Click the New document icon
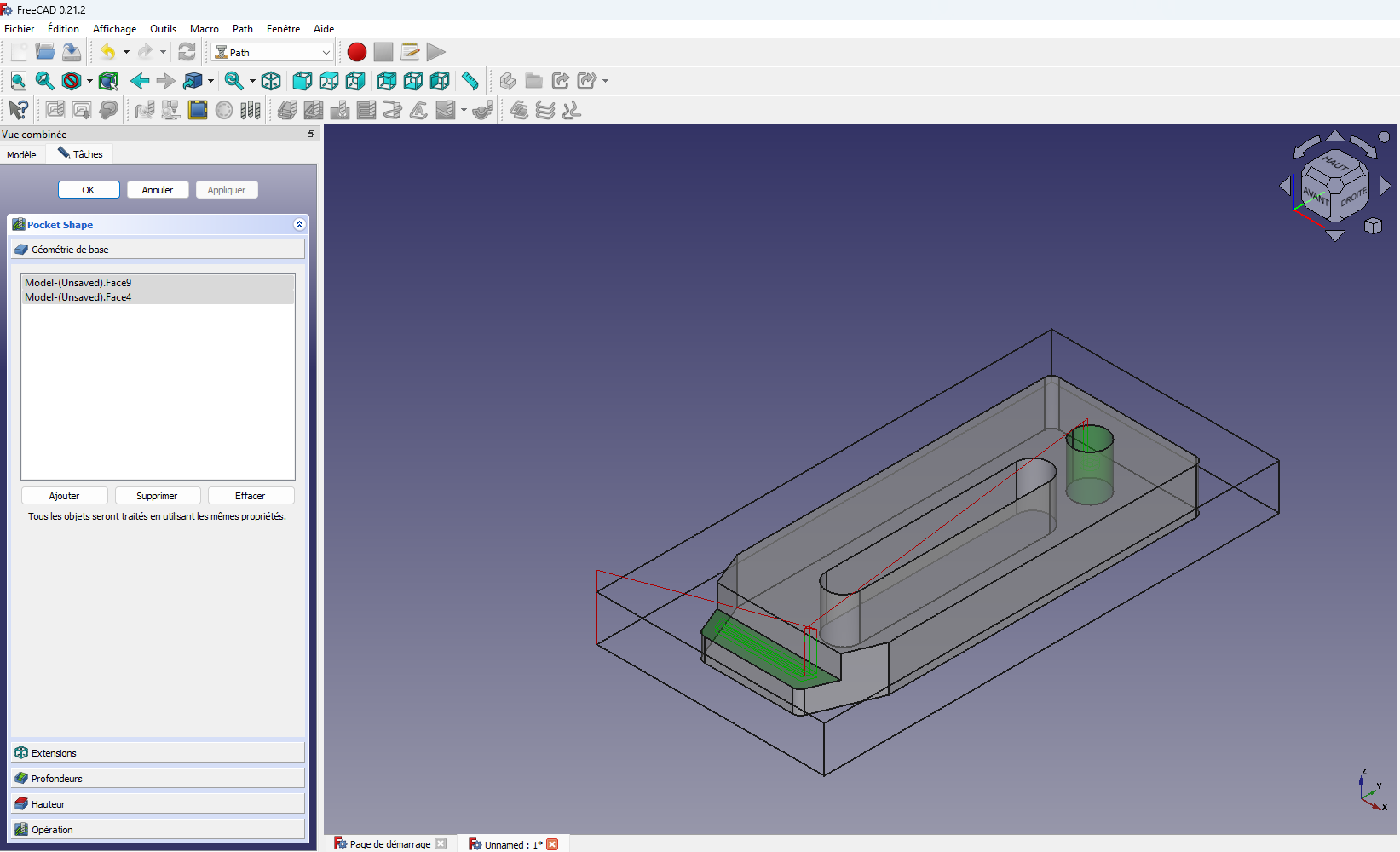Image resolution: width=1400 pixels, height=852 pixels. click(x=19, y=52)
